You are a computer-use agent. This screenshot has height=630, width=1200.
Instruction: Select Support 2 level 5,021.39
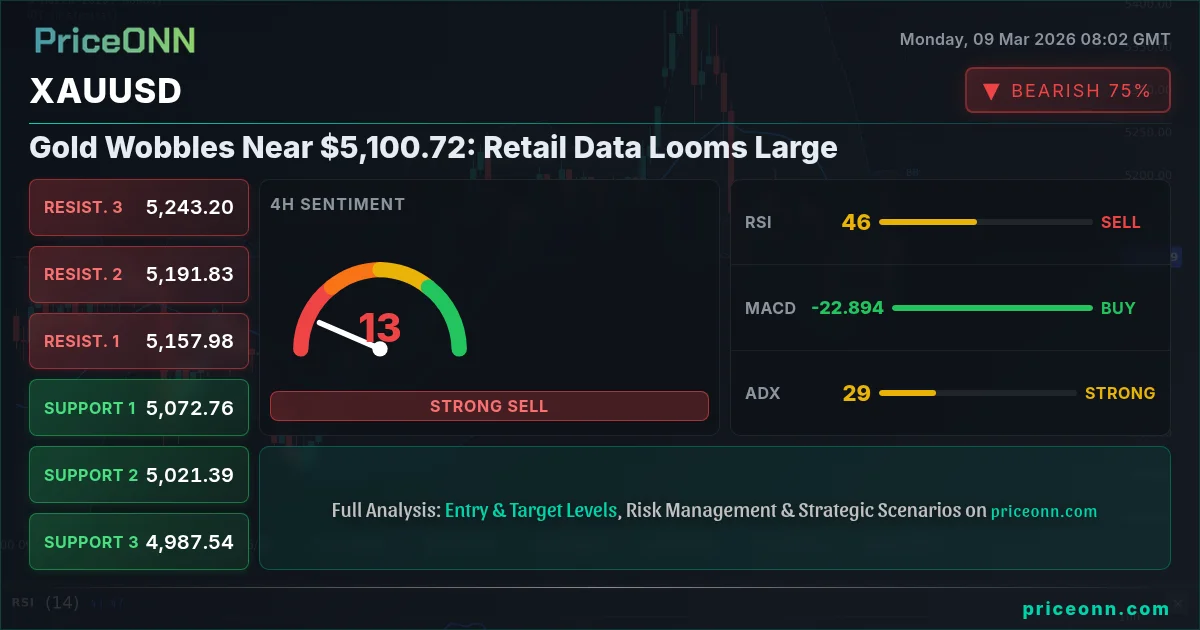139,475
